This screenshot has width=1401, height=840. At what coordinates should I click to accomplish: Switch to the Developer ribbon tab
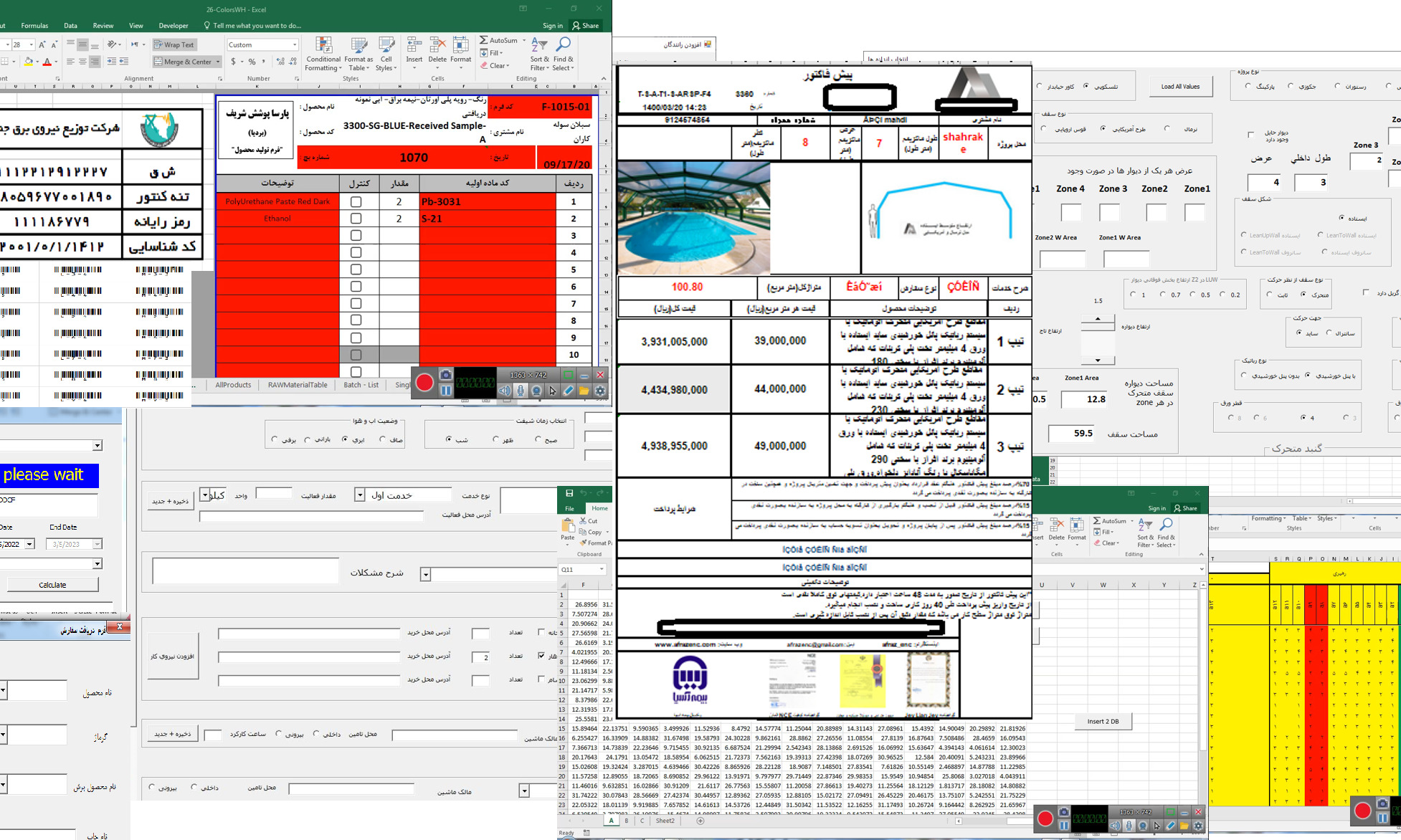pyautogui.click(x=174, y=26)
